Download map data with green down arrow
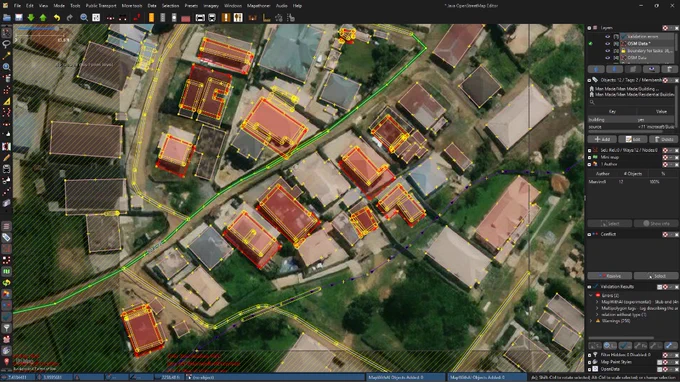Viewport: 680px width, 382px height. [31, 18]
